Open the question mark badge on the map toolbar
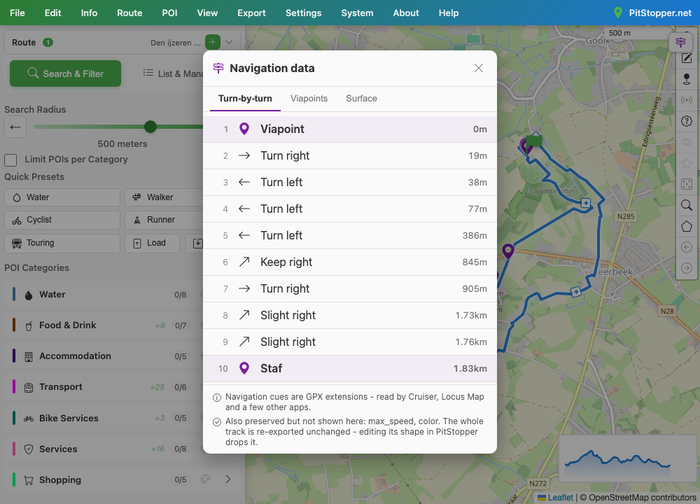700x504 pixels. [x=686, y=121]
